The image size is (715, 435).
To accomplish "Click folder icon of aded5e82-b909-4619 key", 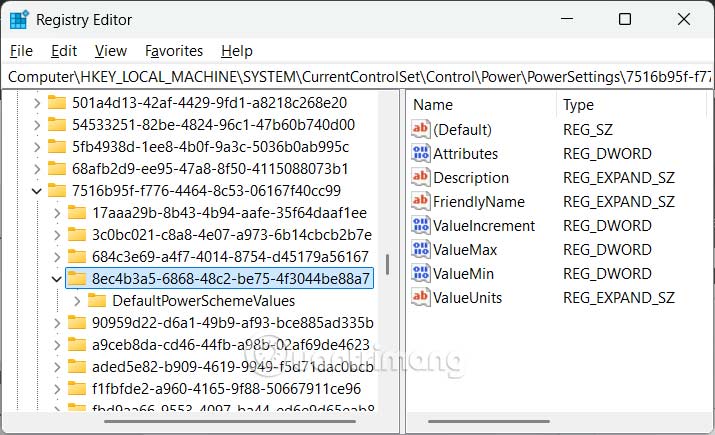I will tap(77, 366).
